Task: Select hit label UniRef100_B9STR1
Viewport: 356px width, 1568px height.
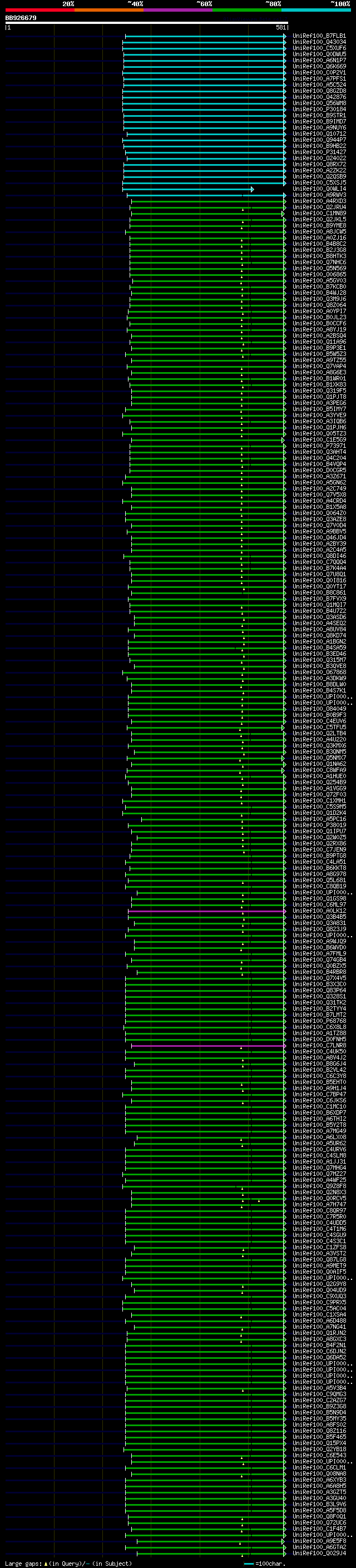Action: click(319, 116)
